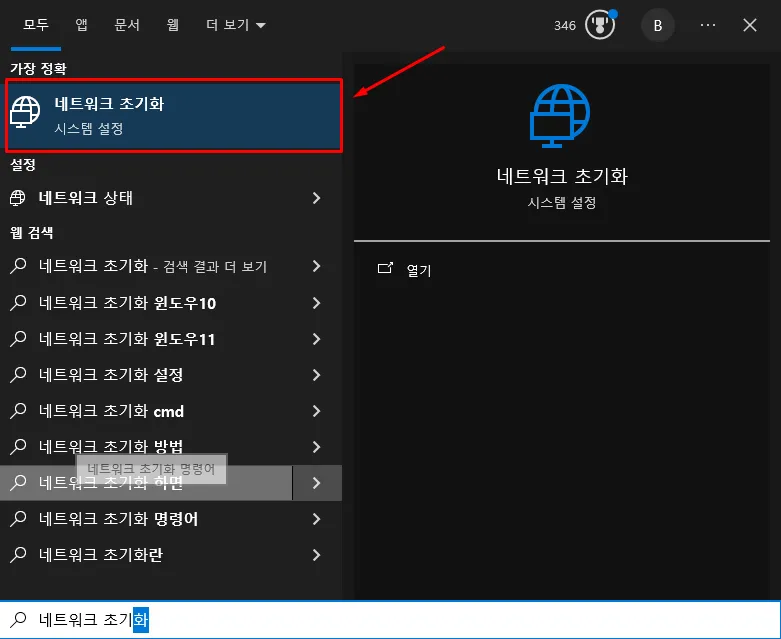Click the open-window icon beside 열기

click(x=385, y=268)
